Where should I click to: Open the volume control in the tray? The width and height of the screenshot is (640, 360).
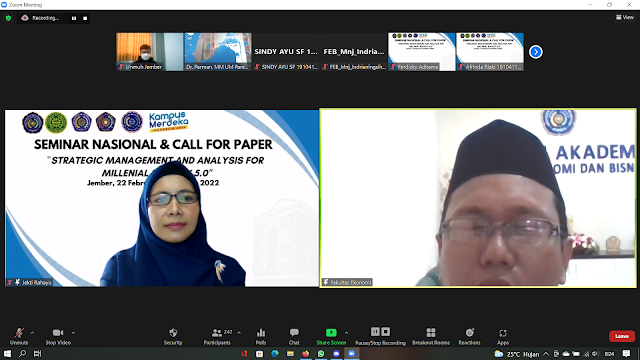click(x=596, y=354)
